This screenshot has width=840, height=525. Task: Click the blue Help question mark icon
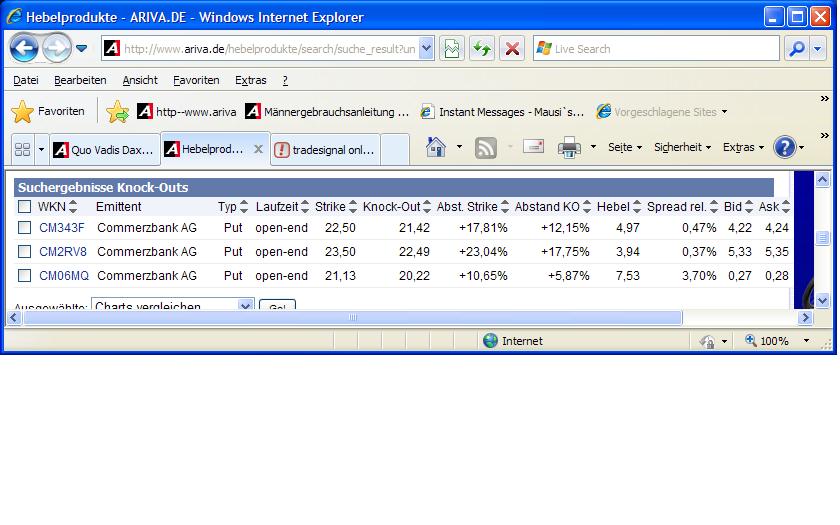785,147
